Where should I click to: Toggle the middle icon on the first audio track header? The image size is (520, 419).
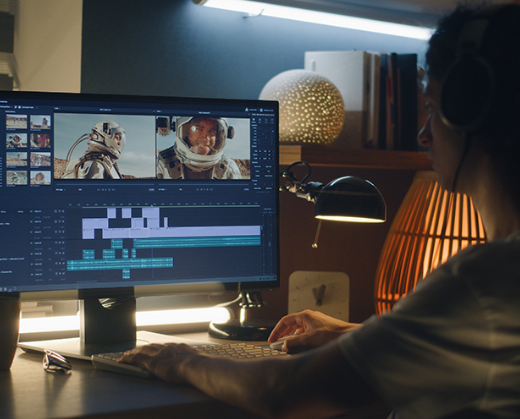60,243
